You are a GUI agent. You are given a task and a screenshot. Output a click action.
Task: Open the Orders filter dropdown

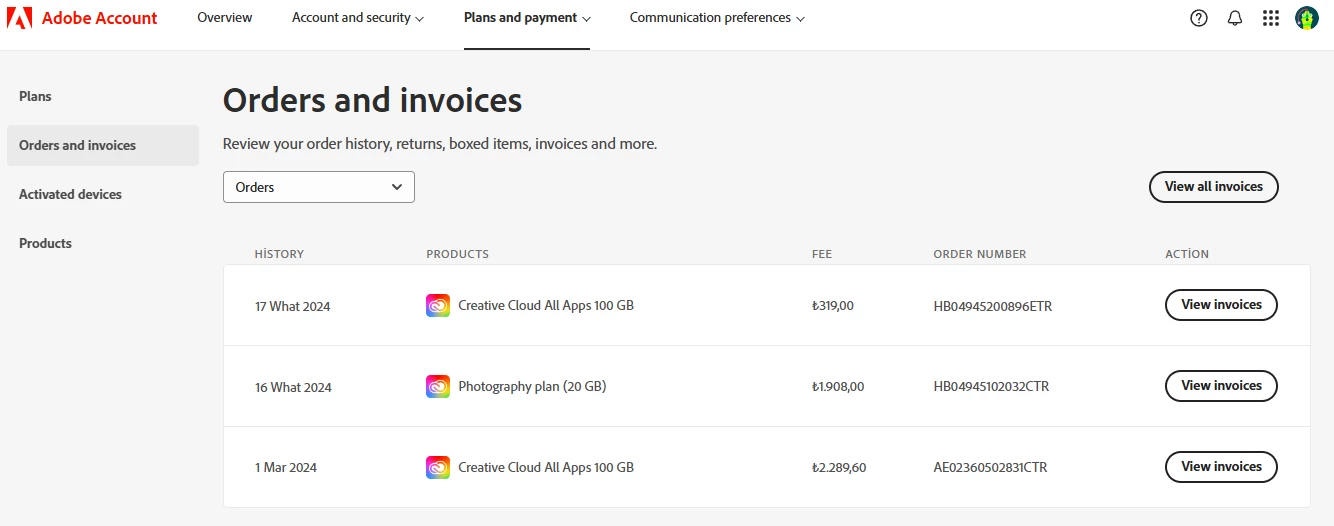click(x=318, y=187)
